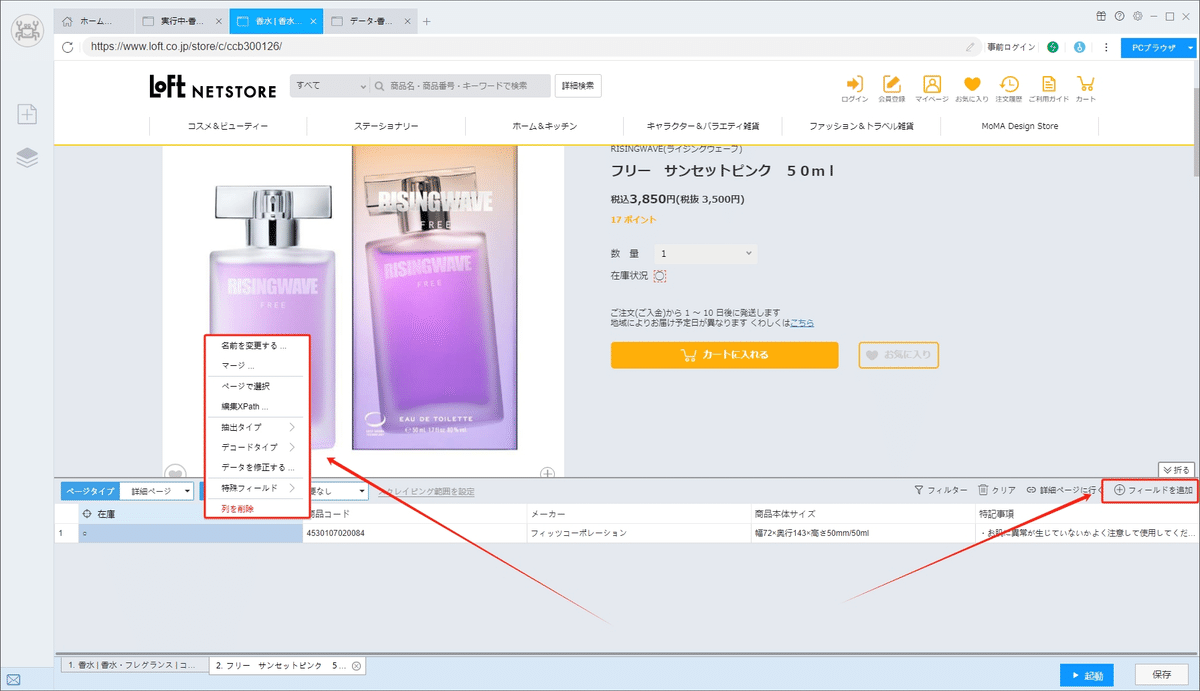Select the 在庫 column header
This screenshot has width=1200, height=691.
coord(190,513)
